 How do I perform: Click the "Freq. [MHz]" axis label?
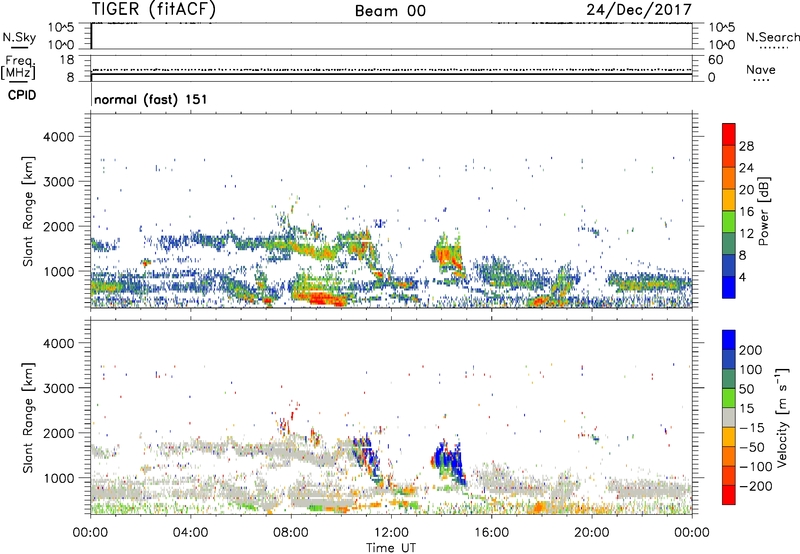click(x=18, y=67)
